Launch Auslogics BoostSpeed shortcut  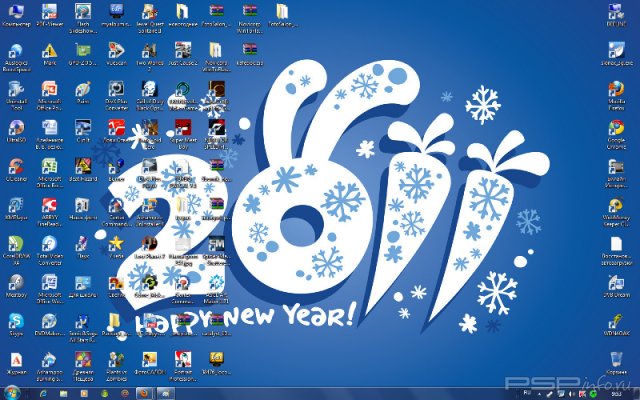(x=16, y=52)
